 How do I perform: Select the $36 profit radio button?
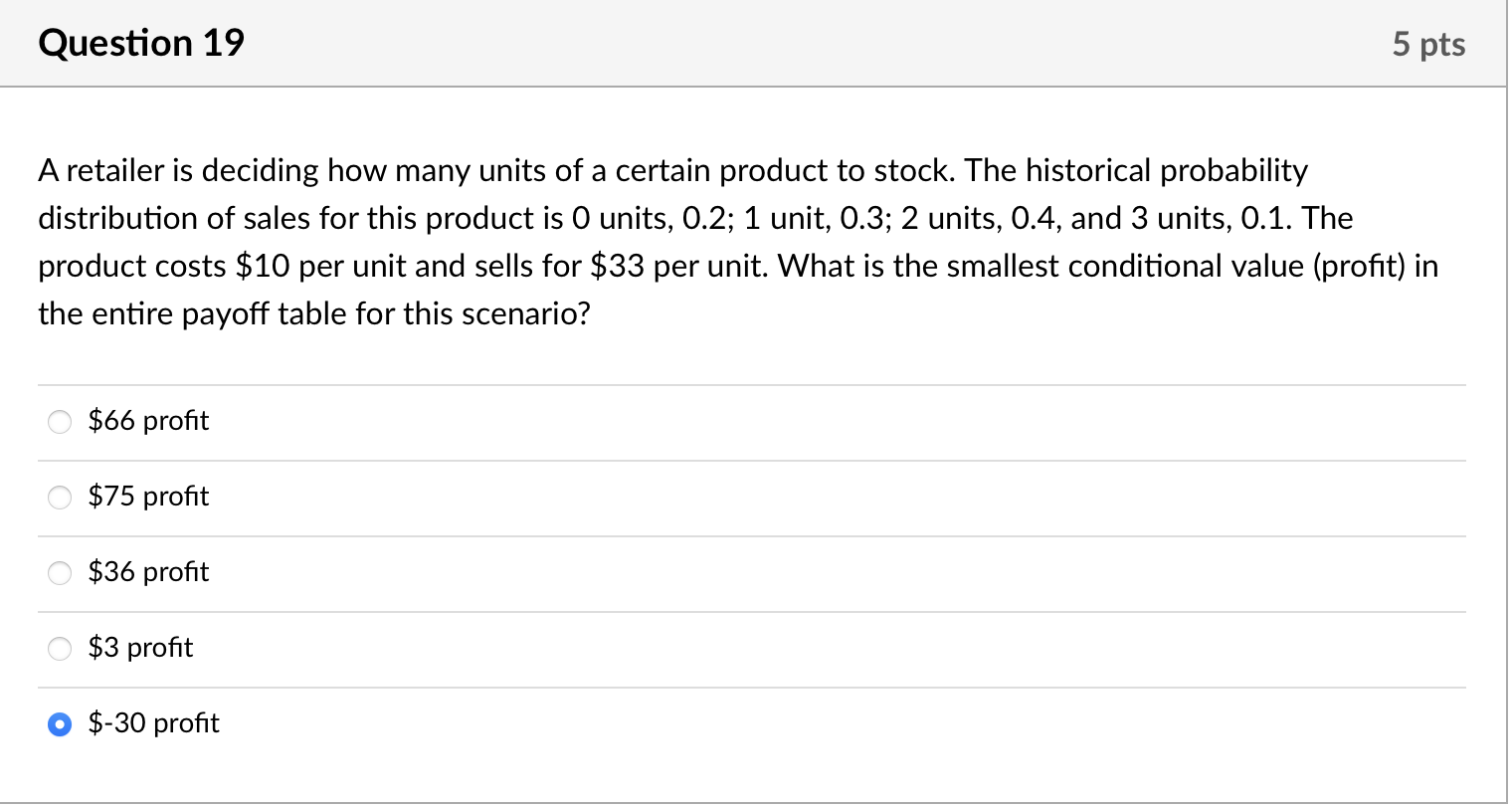coord(59,573)
